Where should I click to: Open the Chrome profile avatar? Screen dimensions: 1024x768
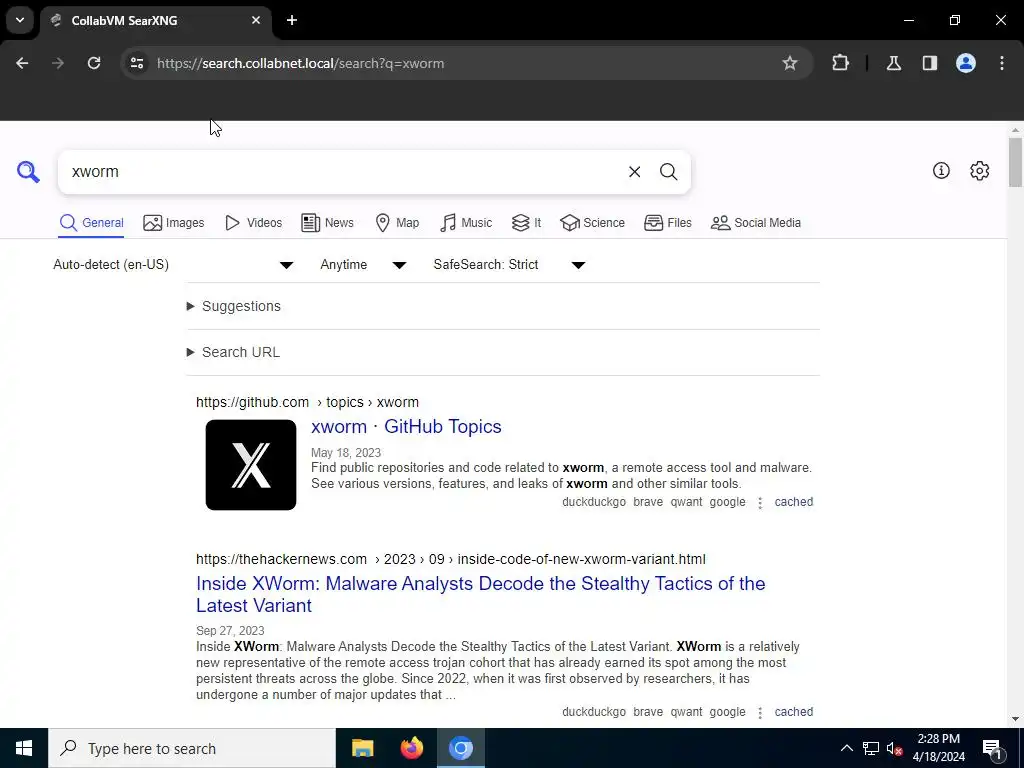coord(966,63)
